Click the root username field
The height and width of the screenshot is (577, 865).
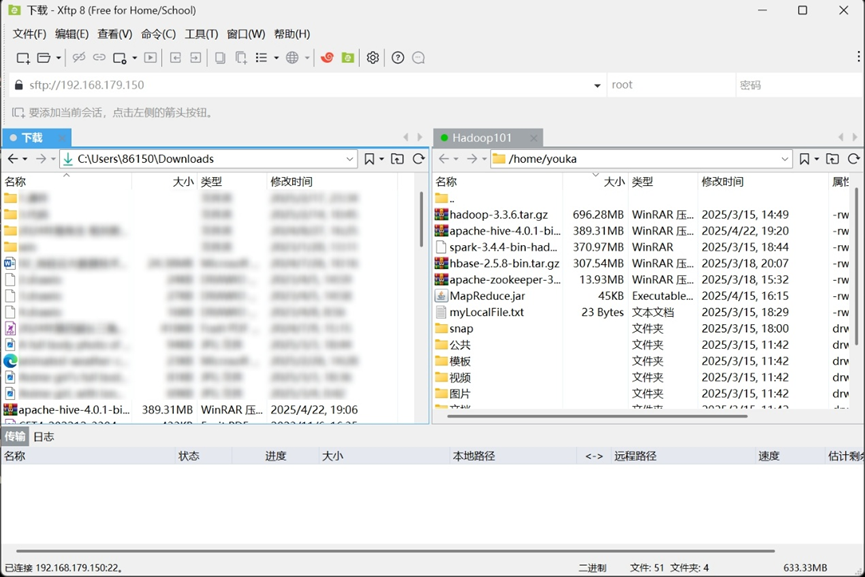coord(671,85)
